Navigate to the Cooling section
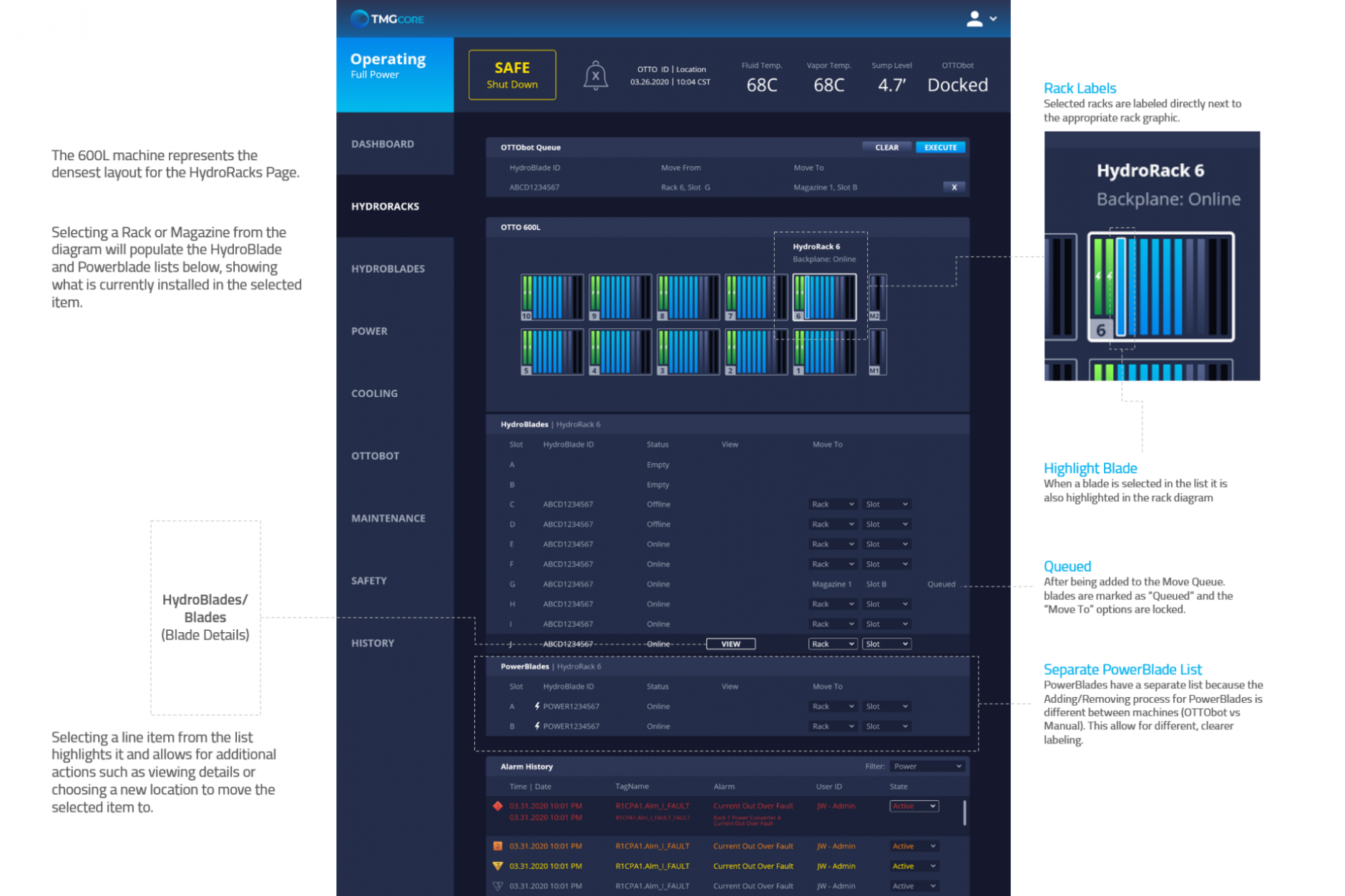The width and height of the screenshot is (1345, 896). point(395,393)
